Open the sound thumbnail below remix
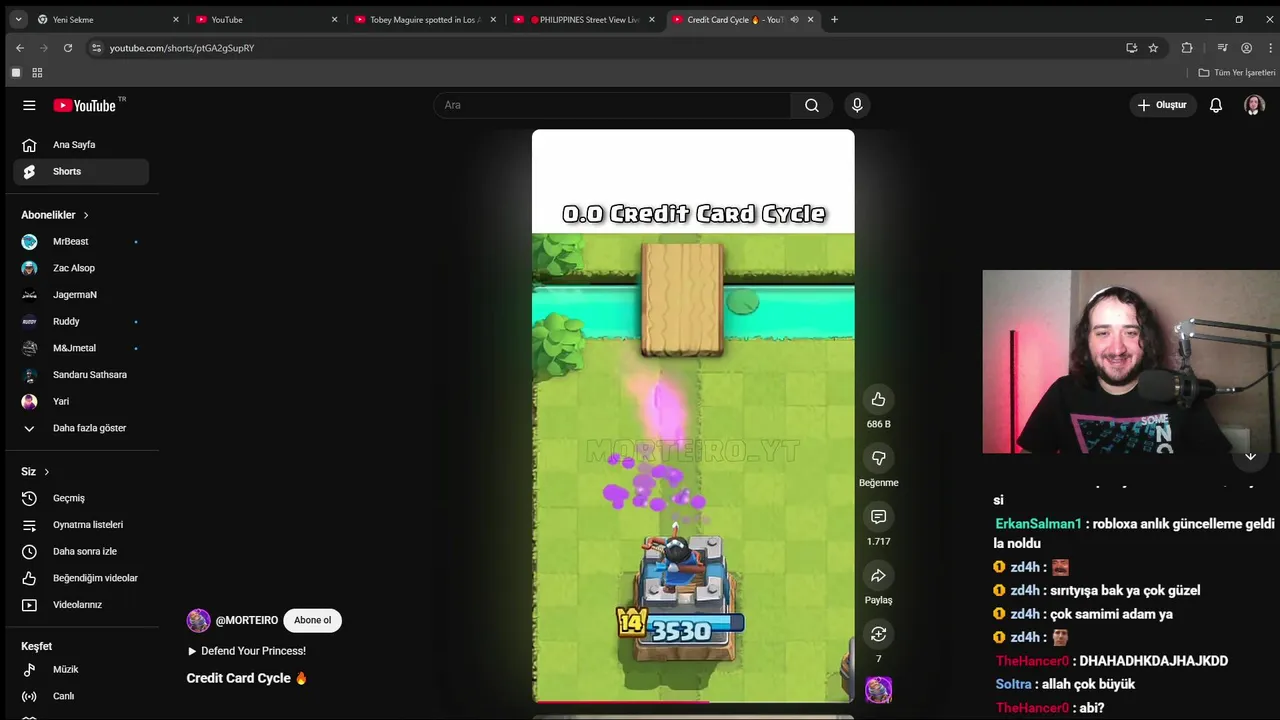 pos(878,690)
